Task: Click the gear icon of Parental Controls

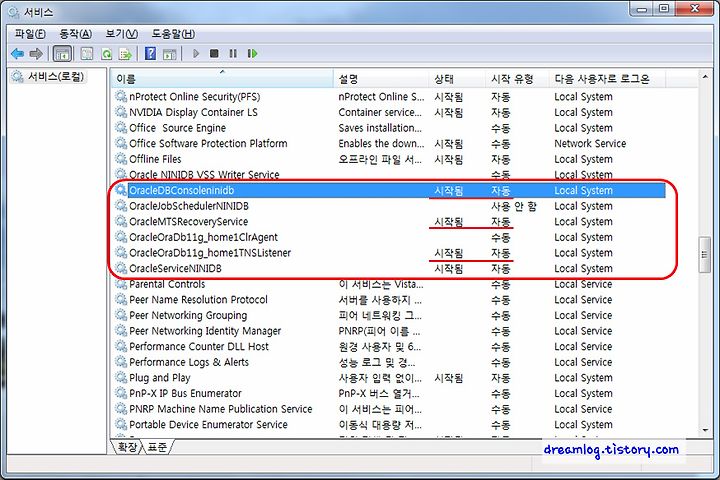Action: [x=121, y=284]
